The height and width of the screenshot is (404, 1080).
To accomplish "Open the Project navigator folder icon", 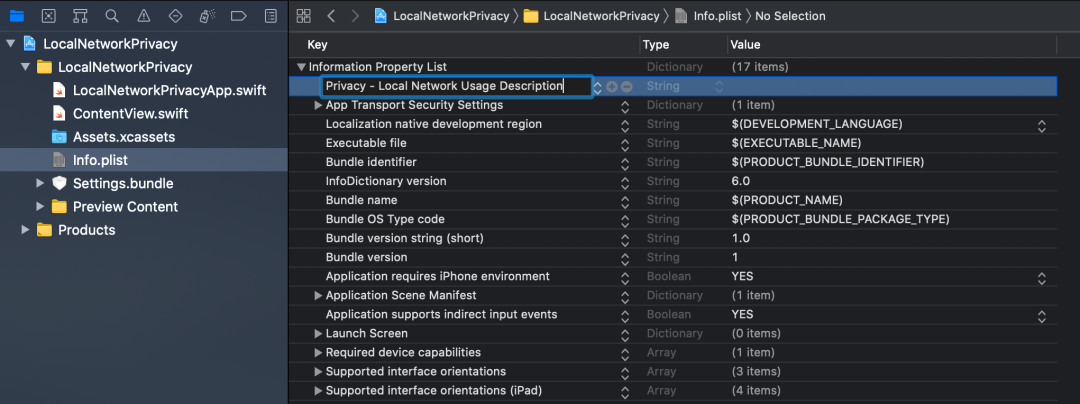I will tap(16, 16).
